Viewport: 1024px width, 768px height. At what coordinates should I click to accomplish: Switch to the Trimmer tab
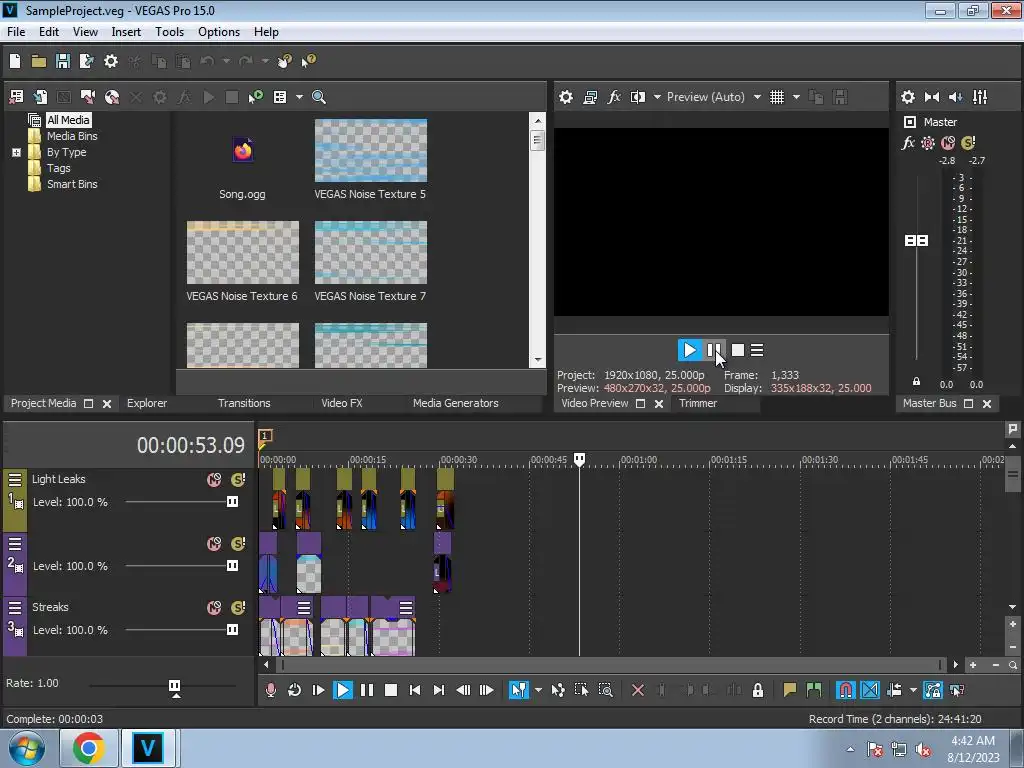[697, 403]
